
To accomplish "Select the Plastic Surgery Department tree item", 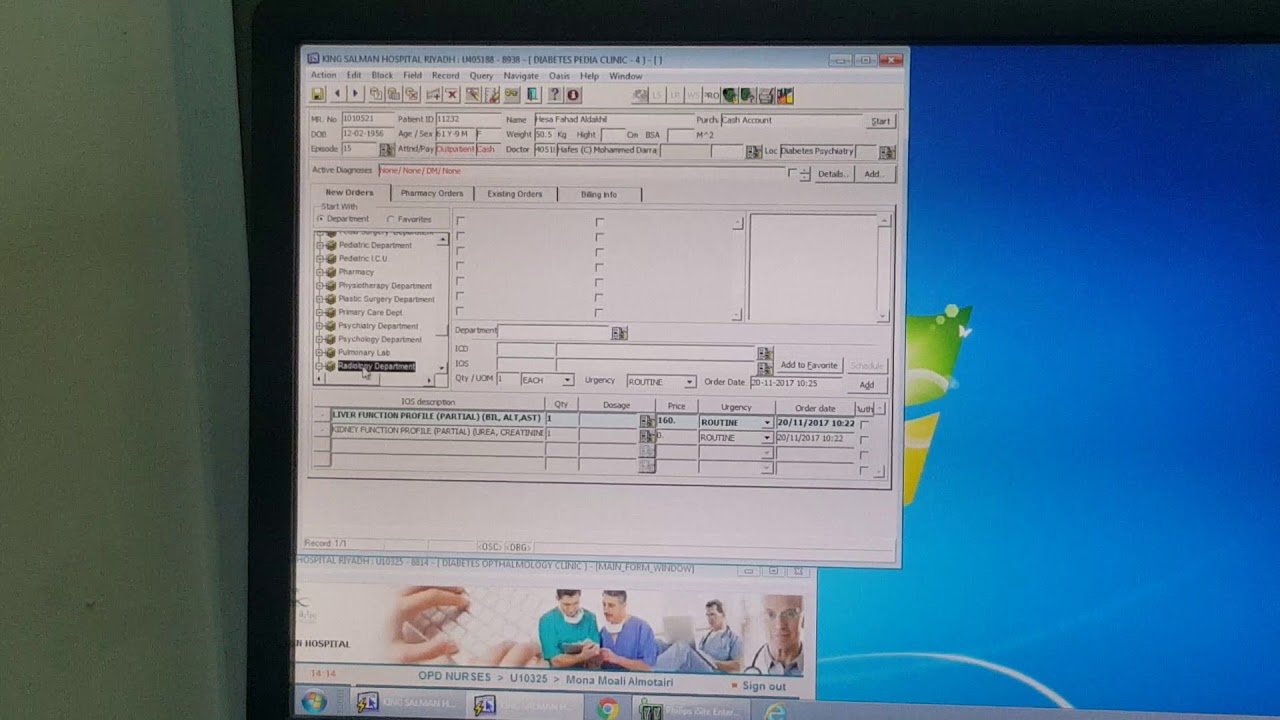I will click(x=386, y=299).
